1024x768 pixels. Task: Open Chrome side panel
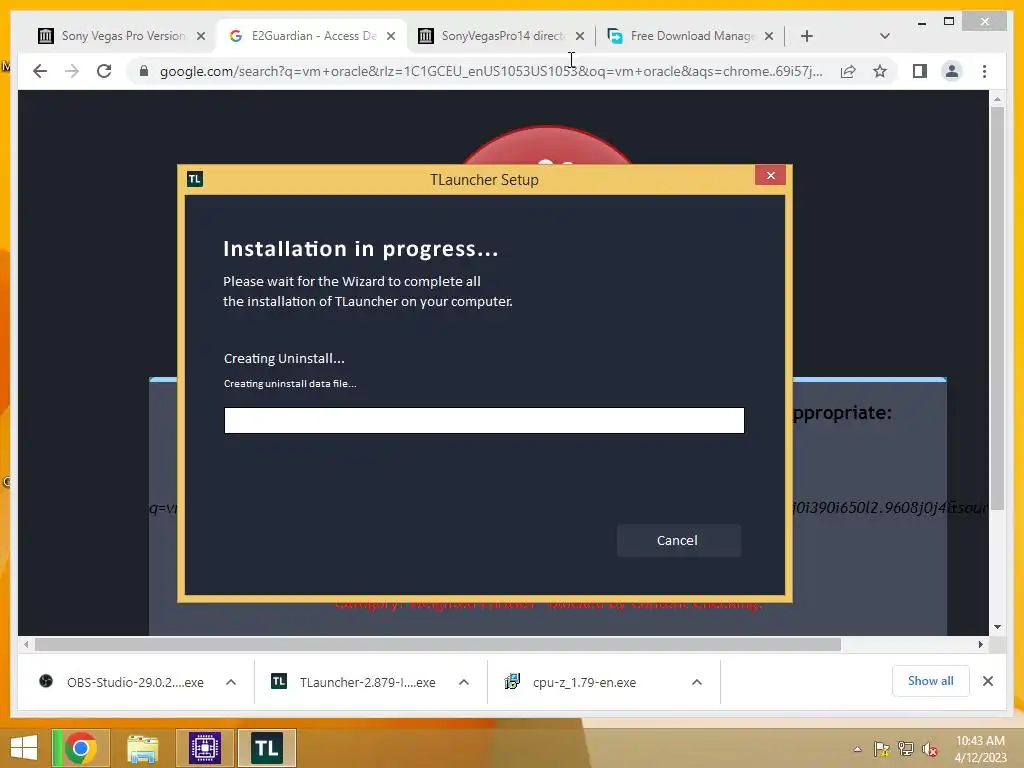[920, 71]
